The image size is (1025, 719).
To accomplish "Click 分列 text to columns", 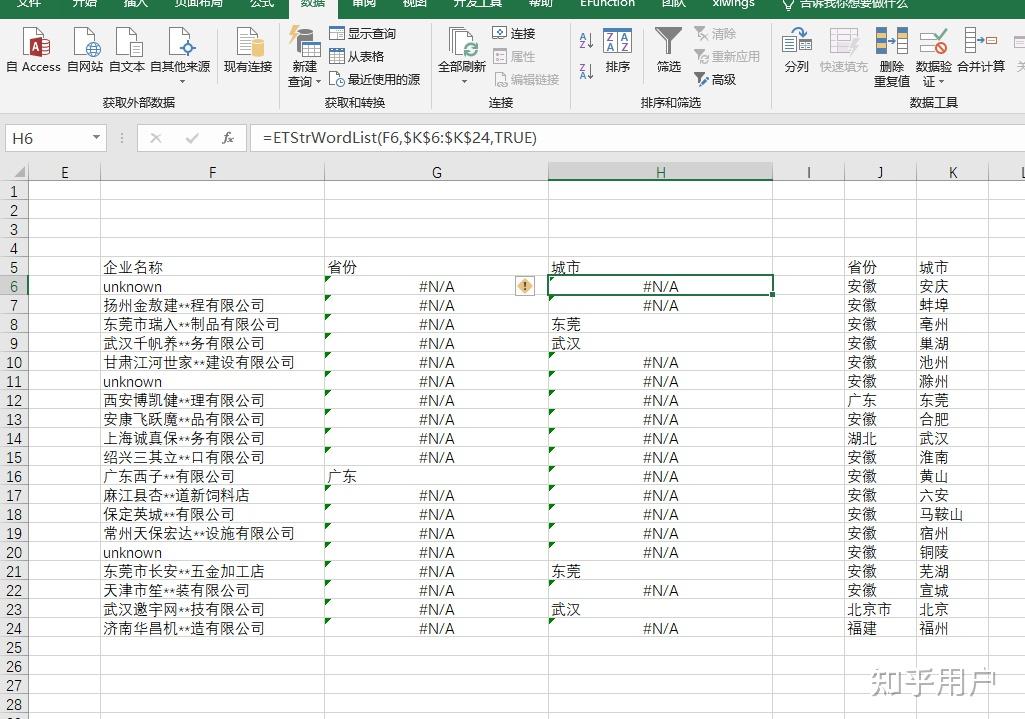I will 796,50.
